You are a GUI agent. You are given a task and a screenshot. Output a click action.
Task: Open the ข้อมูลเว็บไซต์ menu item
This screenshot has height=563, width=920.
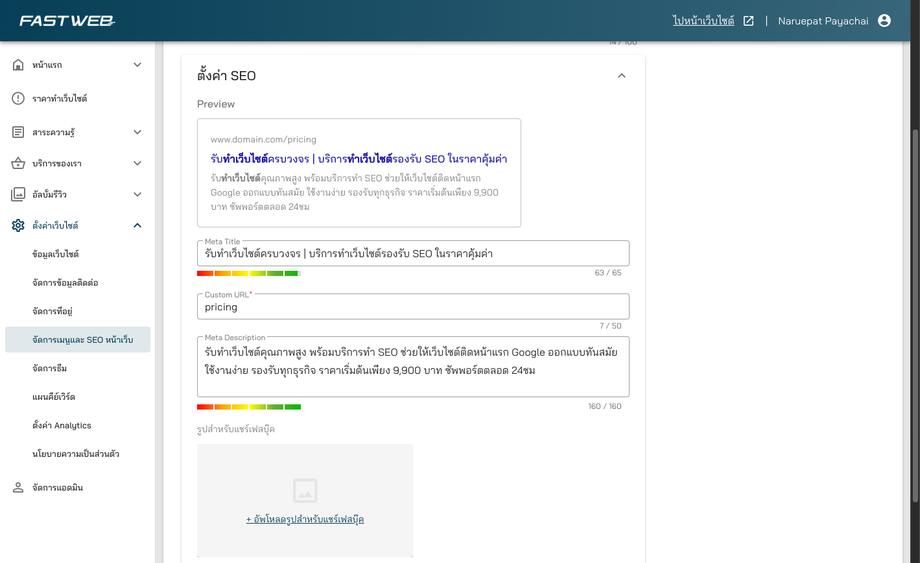[x=55, y=254]
